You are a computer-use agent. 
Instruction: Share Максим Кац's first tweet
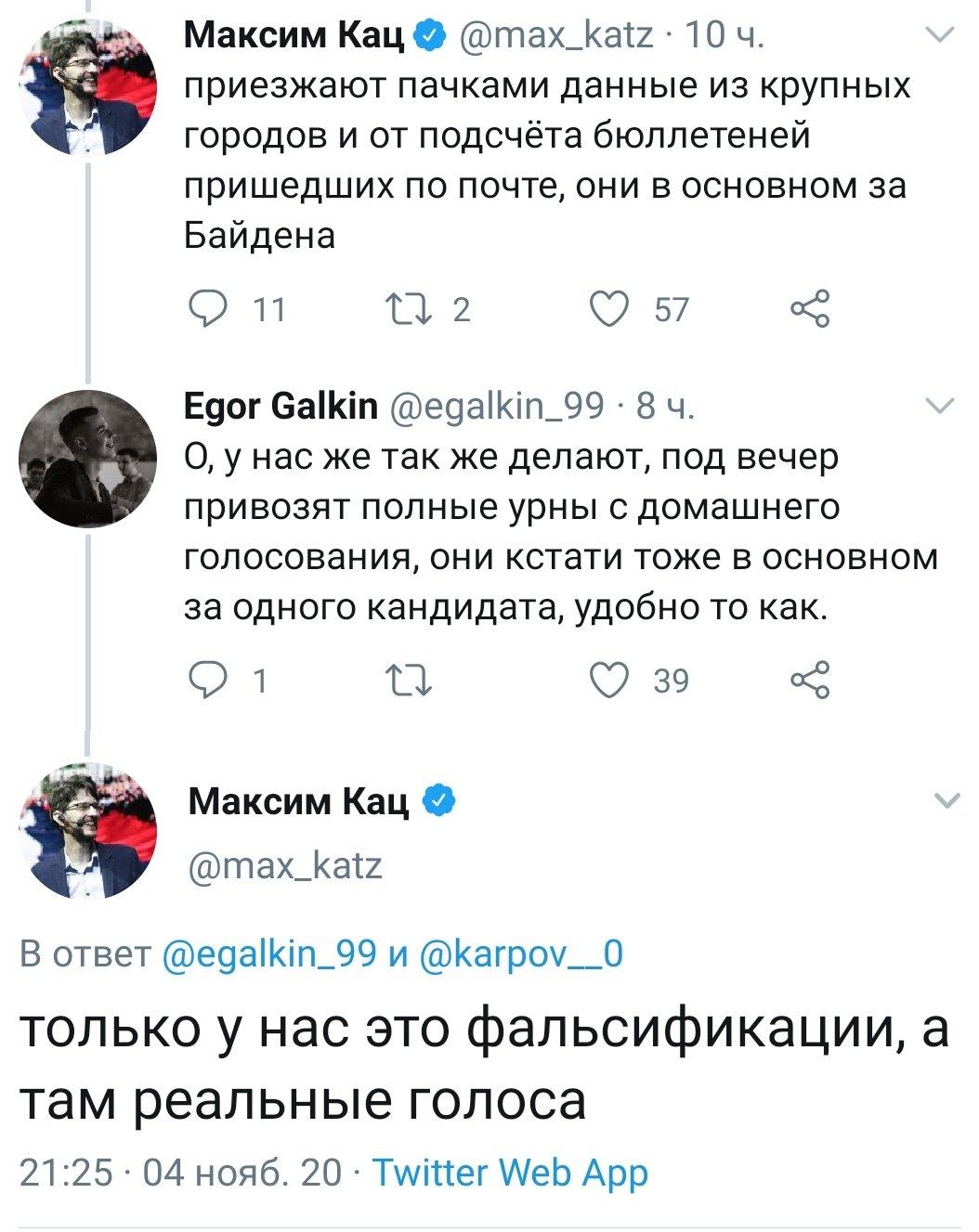(x=808, y=309)
